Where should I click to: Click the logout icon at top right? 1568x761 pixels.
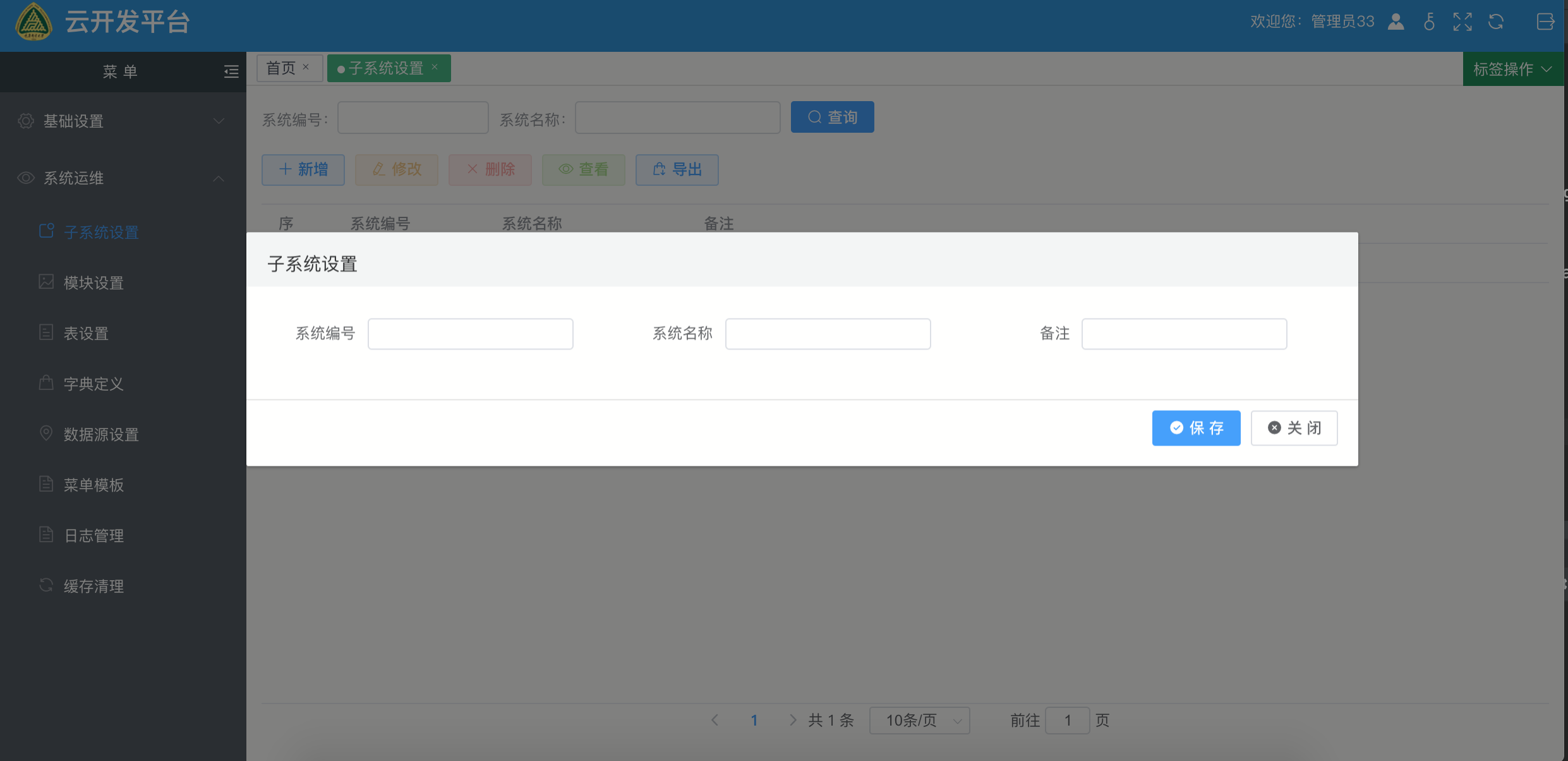pos(1545,21)
